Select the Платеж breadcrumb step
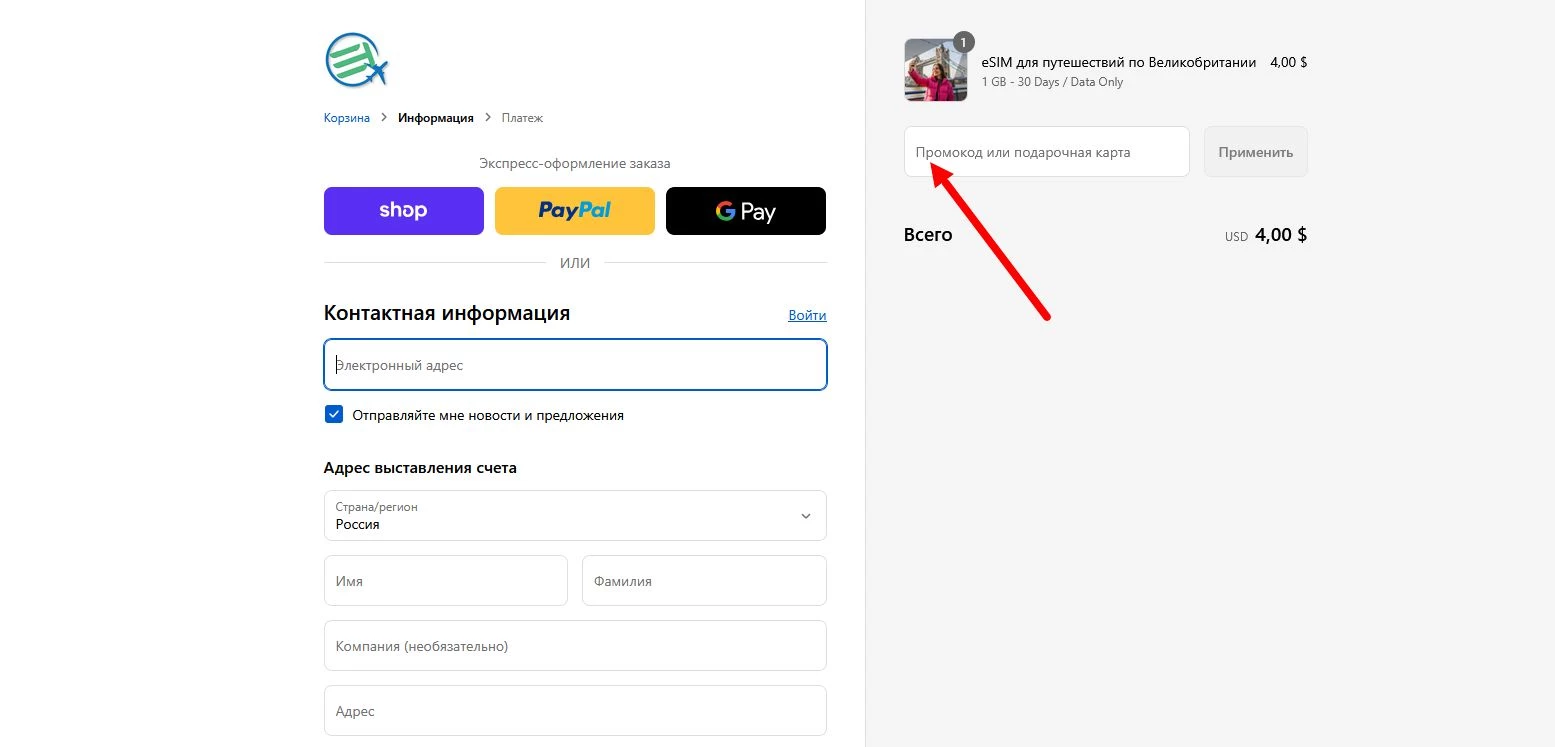Viewport: 1555px width, 747px height. coord(522,118)
